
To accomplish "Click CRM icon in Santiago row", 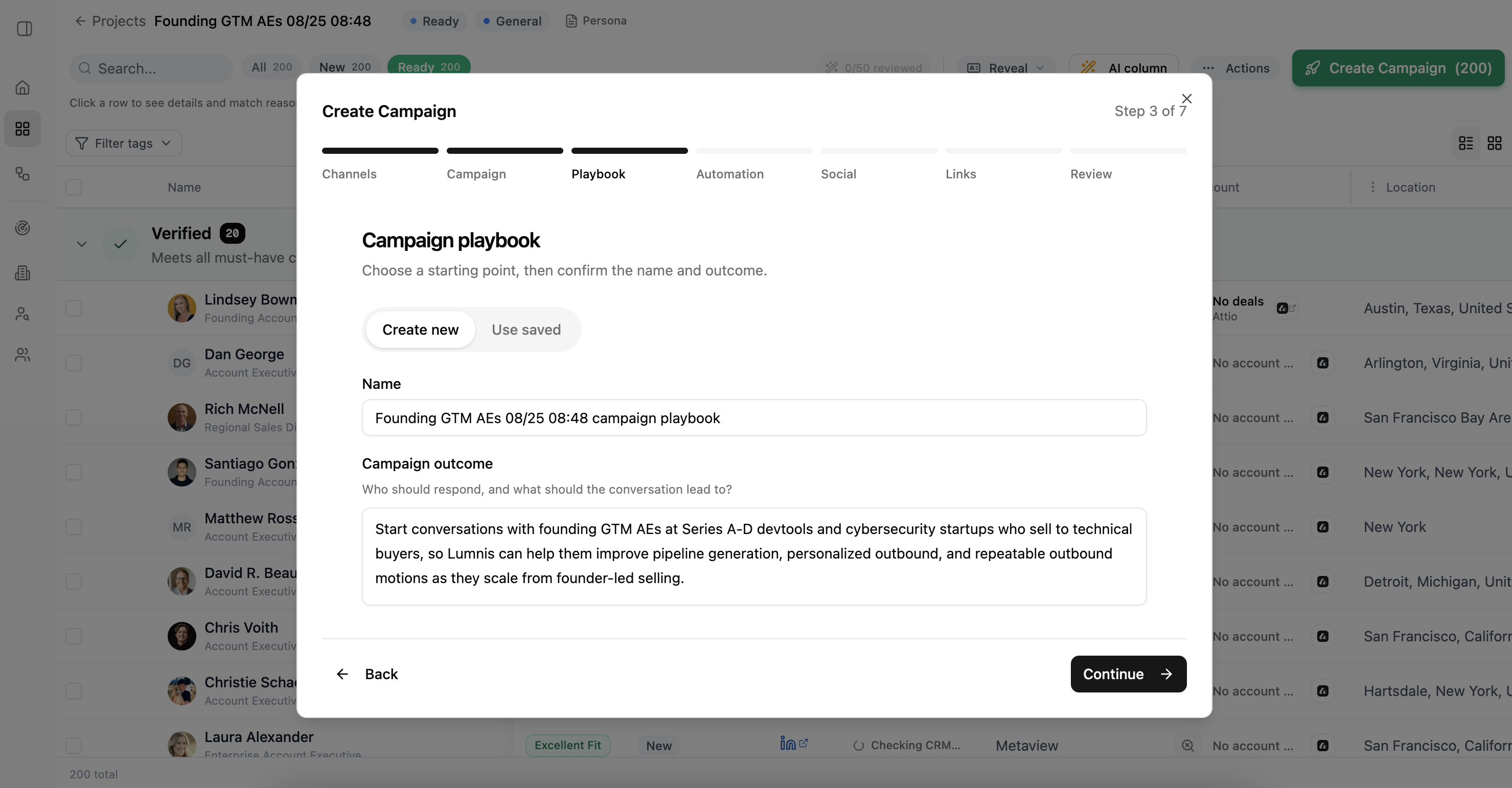I will (x=1322, y=472).
